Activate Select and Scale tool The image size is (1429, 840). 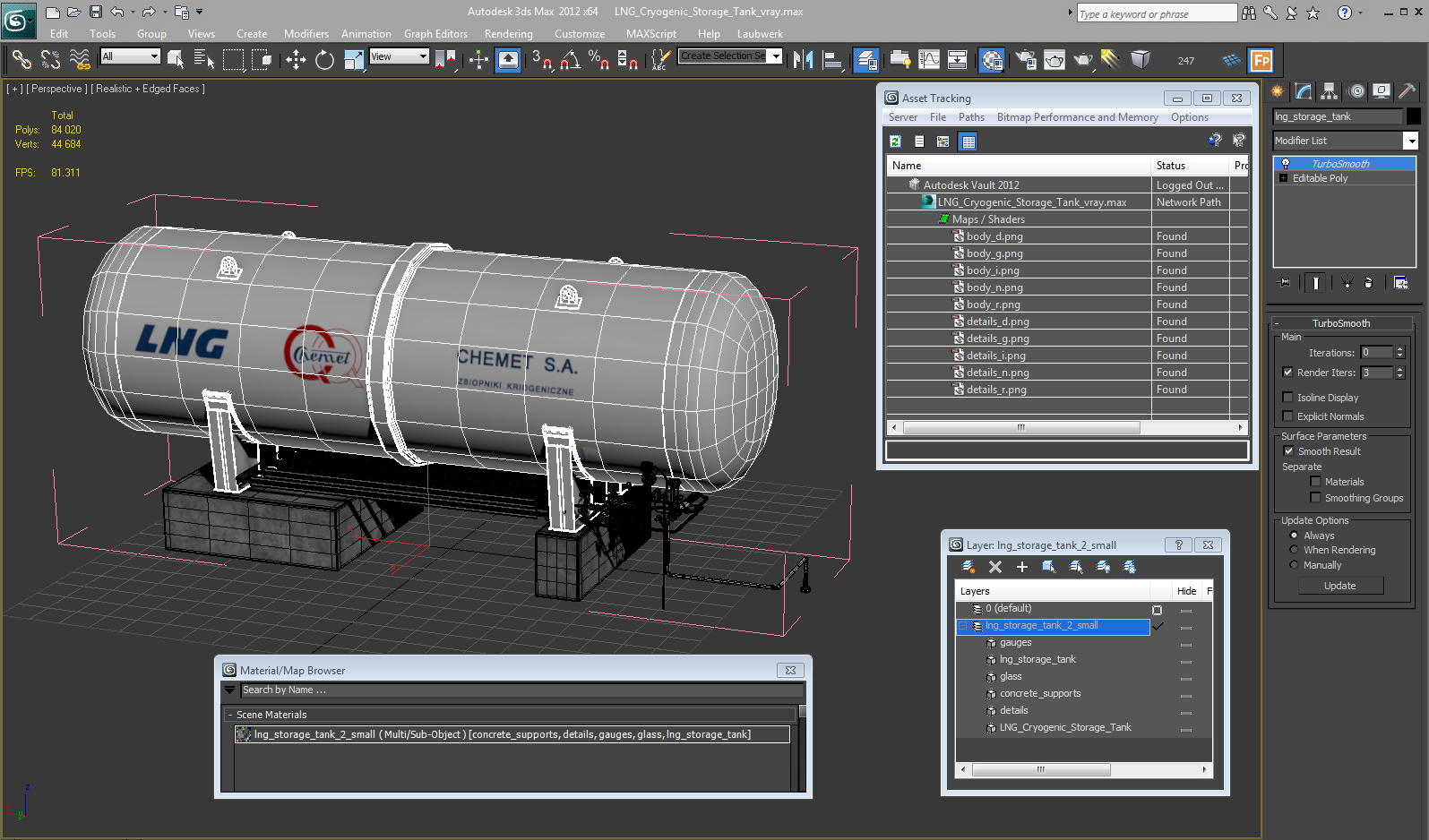click(354, 60)
